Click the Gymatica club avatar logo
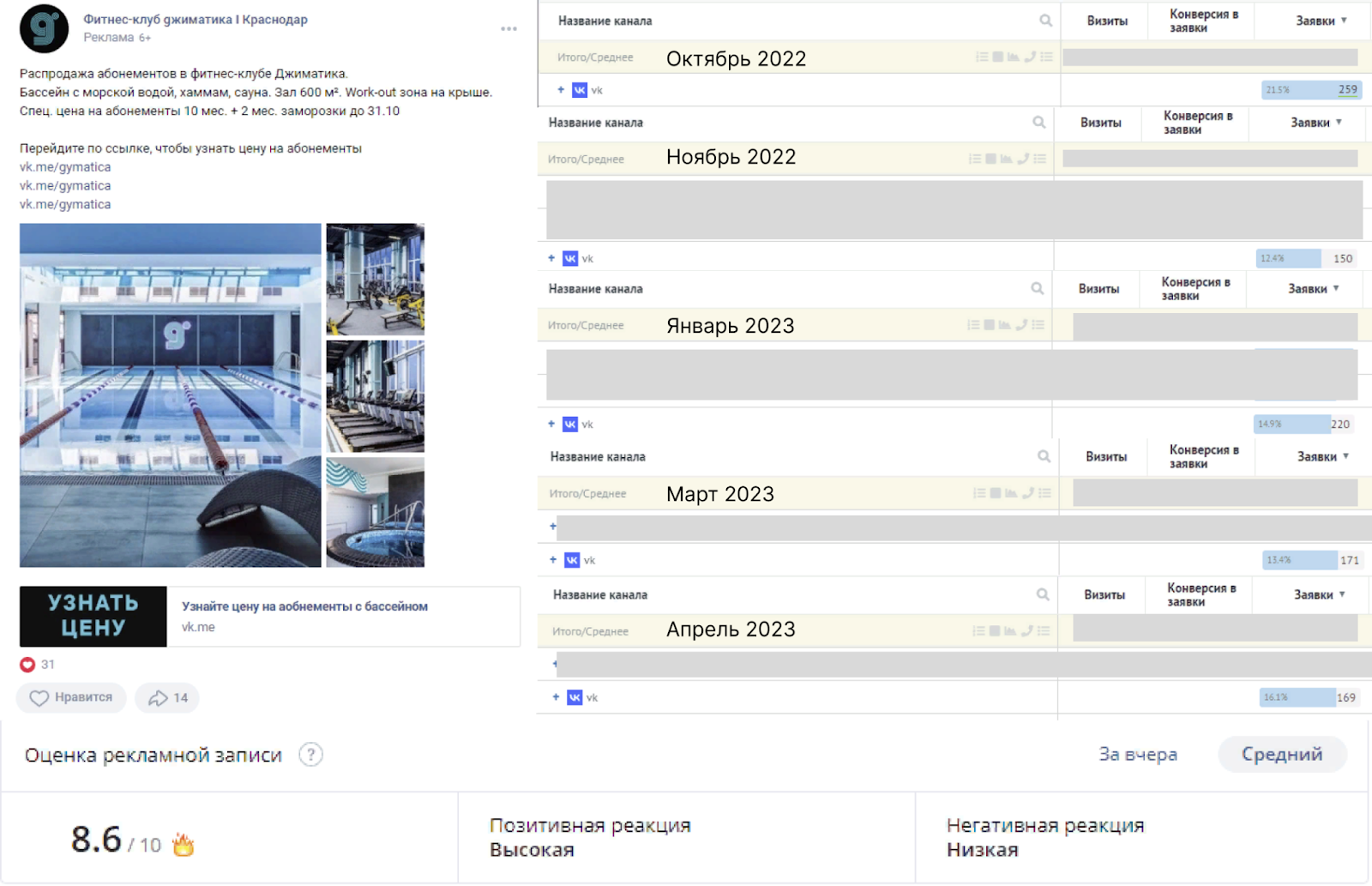This screenshot has height=886, width=1372. click(44, 28)
